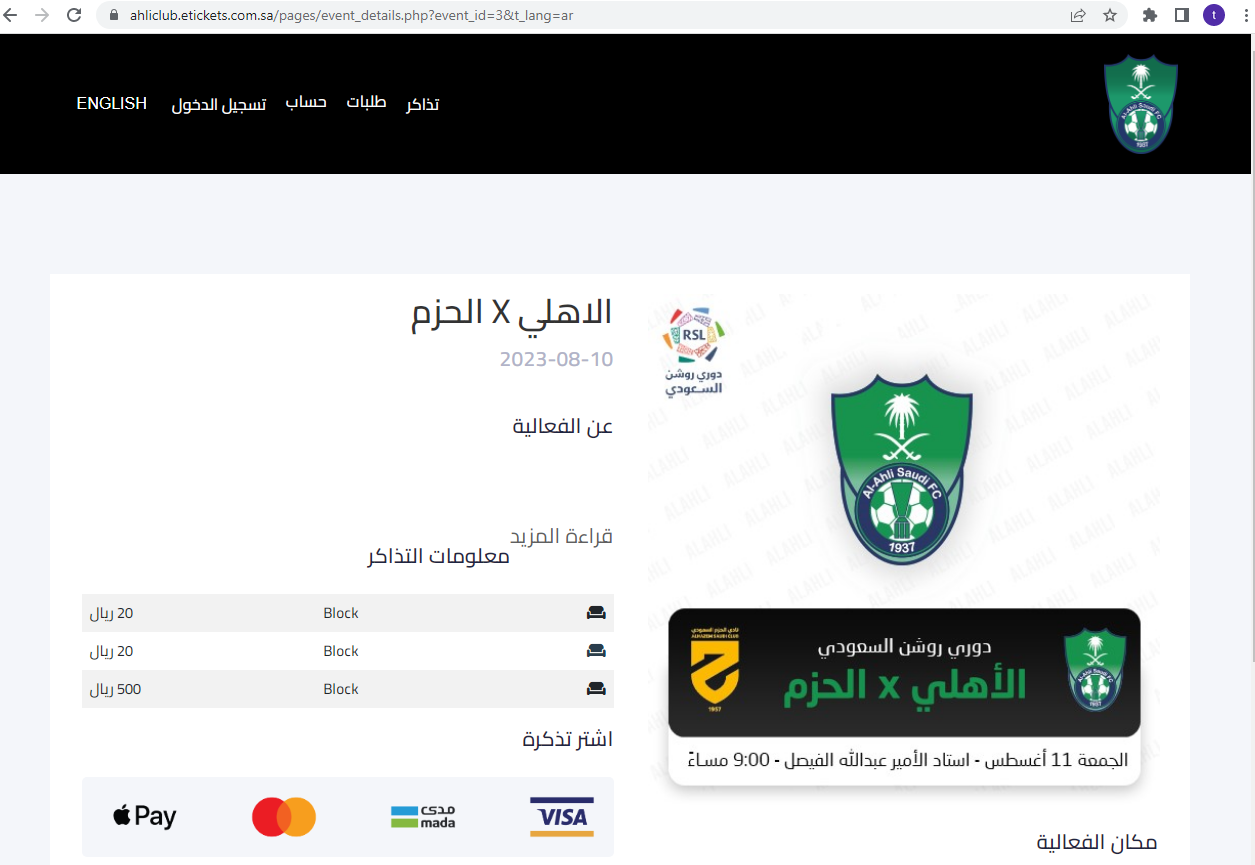Click the browser forward arrow
This screenshot has height=865, width=1255.
pyautogui.click(x=42, y=15)
